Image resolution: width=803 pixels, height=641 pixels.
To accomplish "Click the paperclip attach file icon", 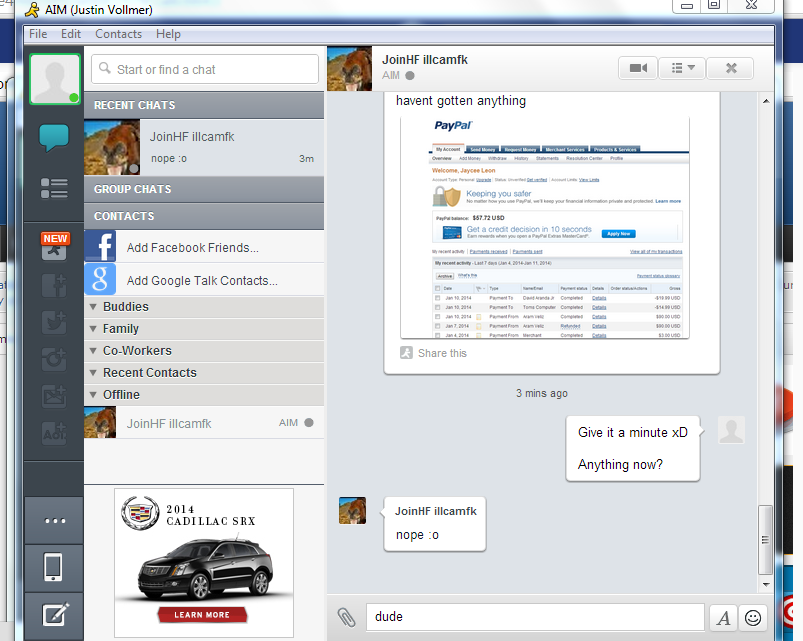I will (x=346, y=617).
